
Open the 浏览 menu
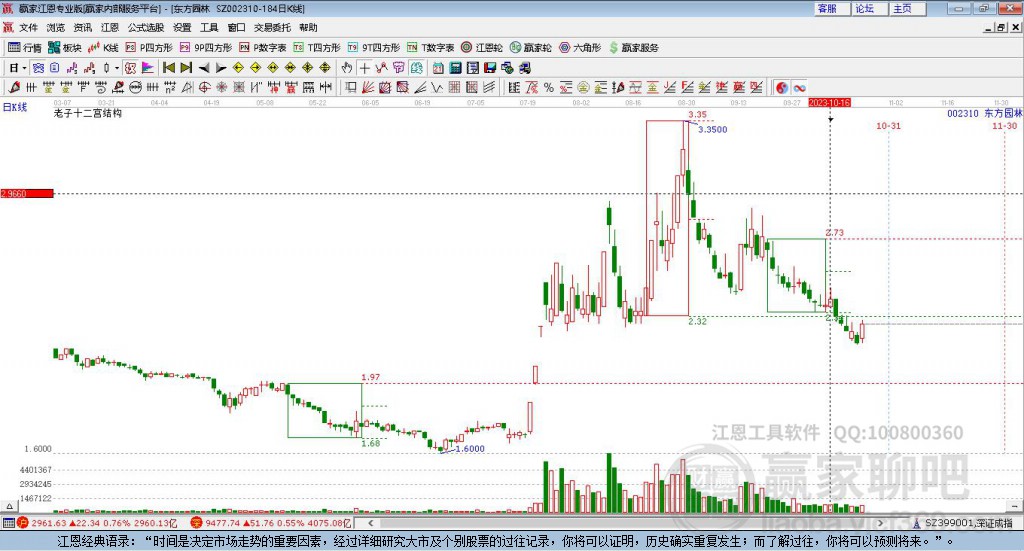(x=56, y=27)
